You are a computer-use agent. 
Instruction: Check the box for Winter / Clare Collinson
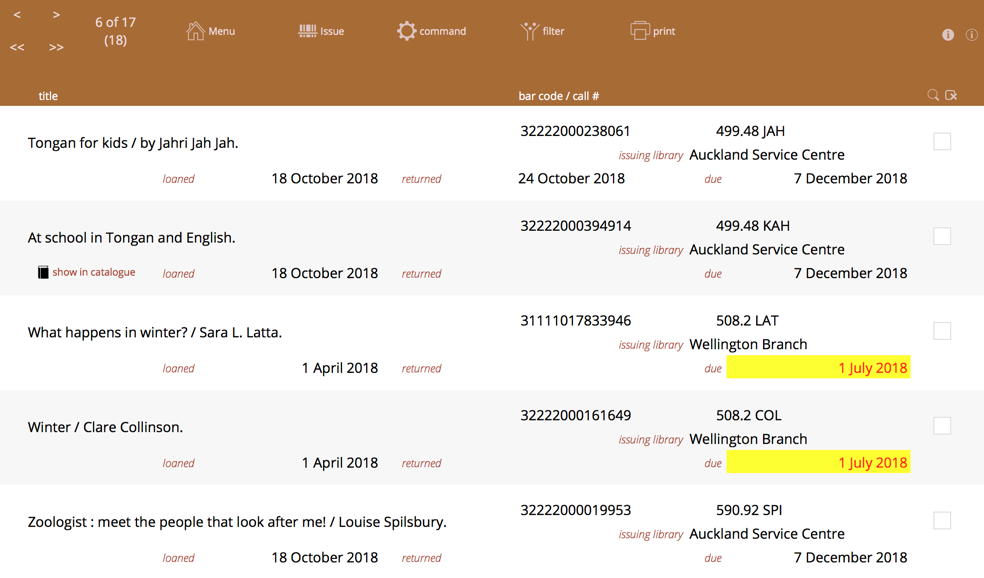click(942, 426)
